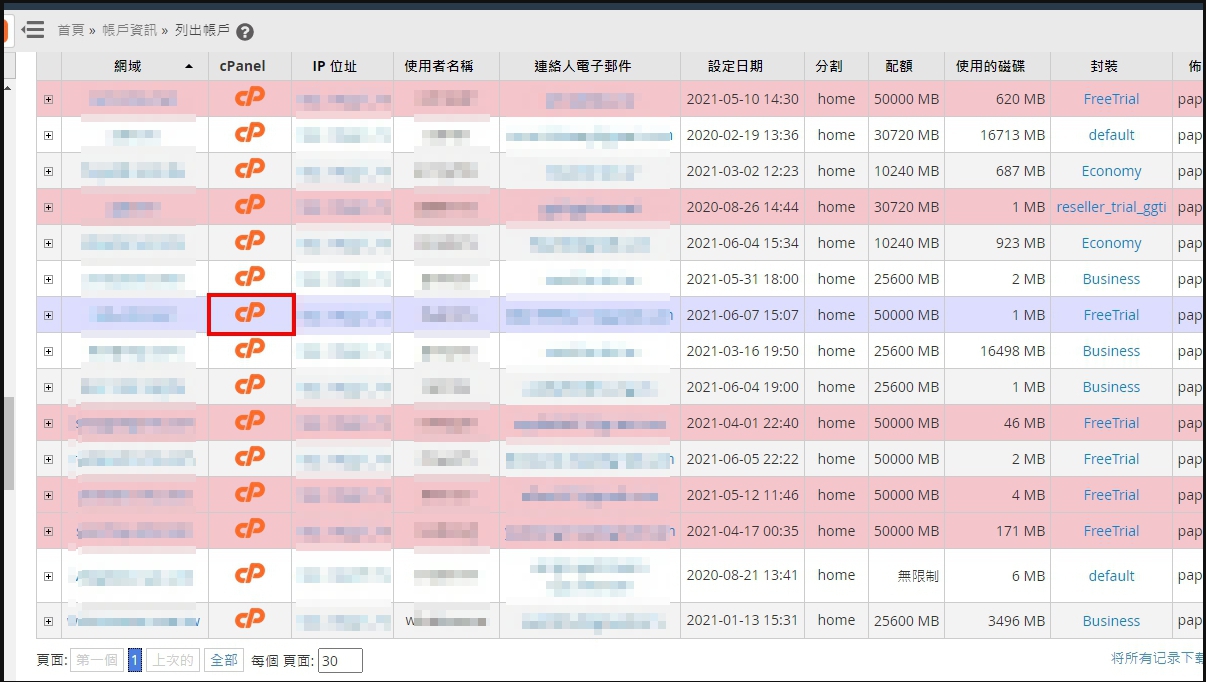
Task: Click the cPanel icon in the 2021-01-13 15:31 row
Action: pos(250,620)
